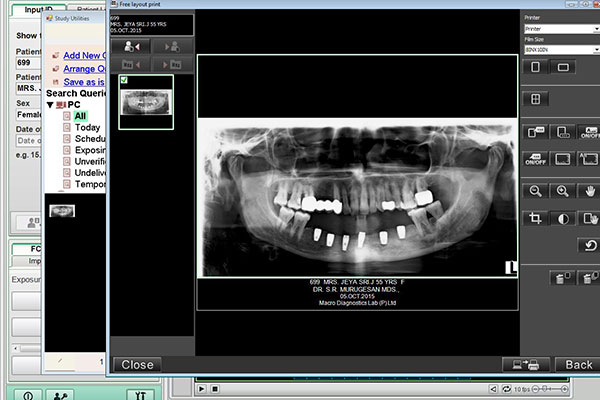Select the Unverifi… search query
Image resolution: width=600 pixels, height=400 pixels.
click(90, 162)
